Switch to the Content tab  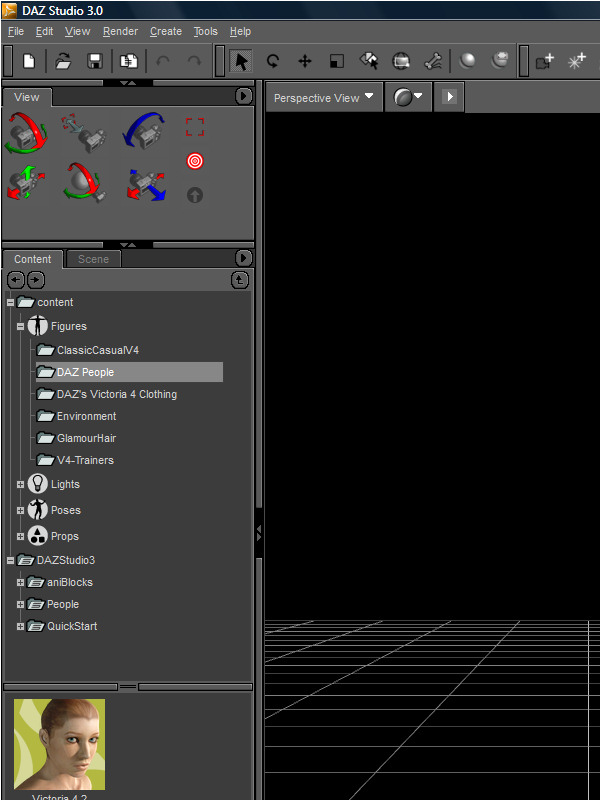pos(33,259)
